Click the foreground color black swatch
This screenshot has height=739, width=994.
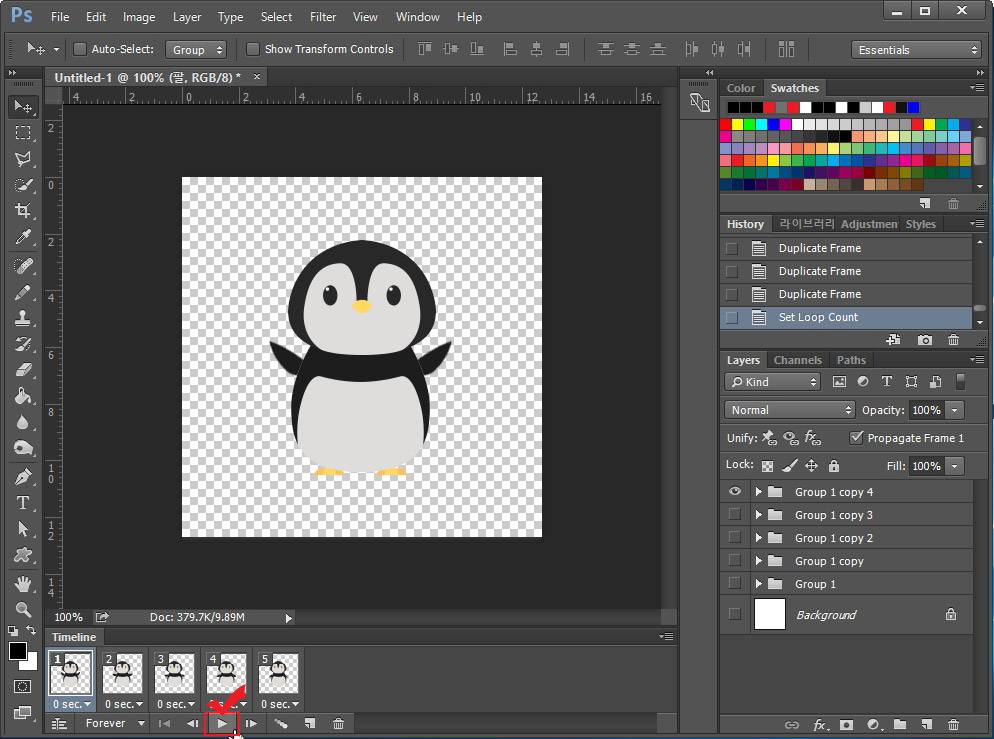coord(17,651)
